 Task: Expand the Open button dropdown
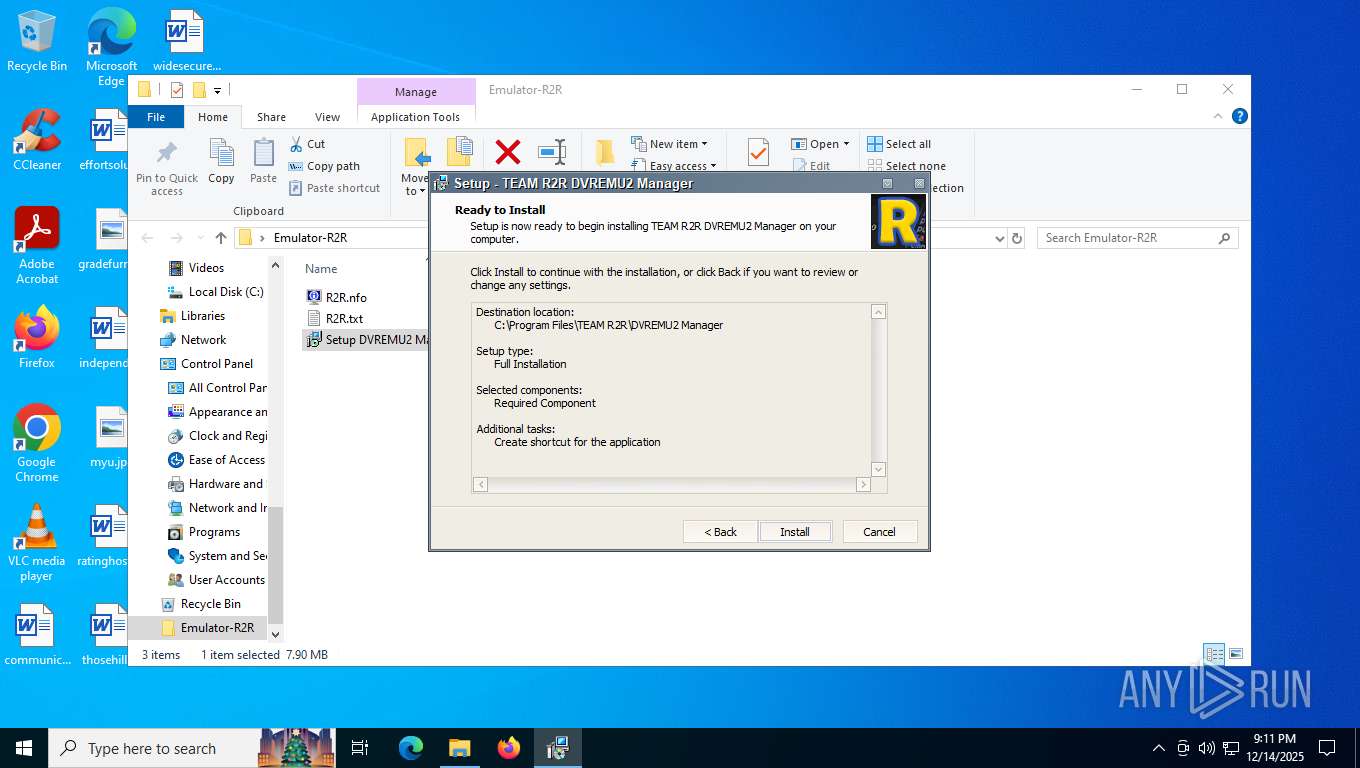coord(846,144)
